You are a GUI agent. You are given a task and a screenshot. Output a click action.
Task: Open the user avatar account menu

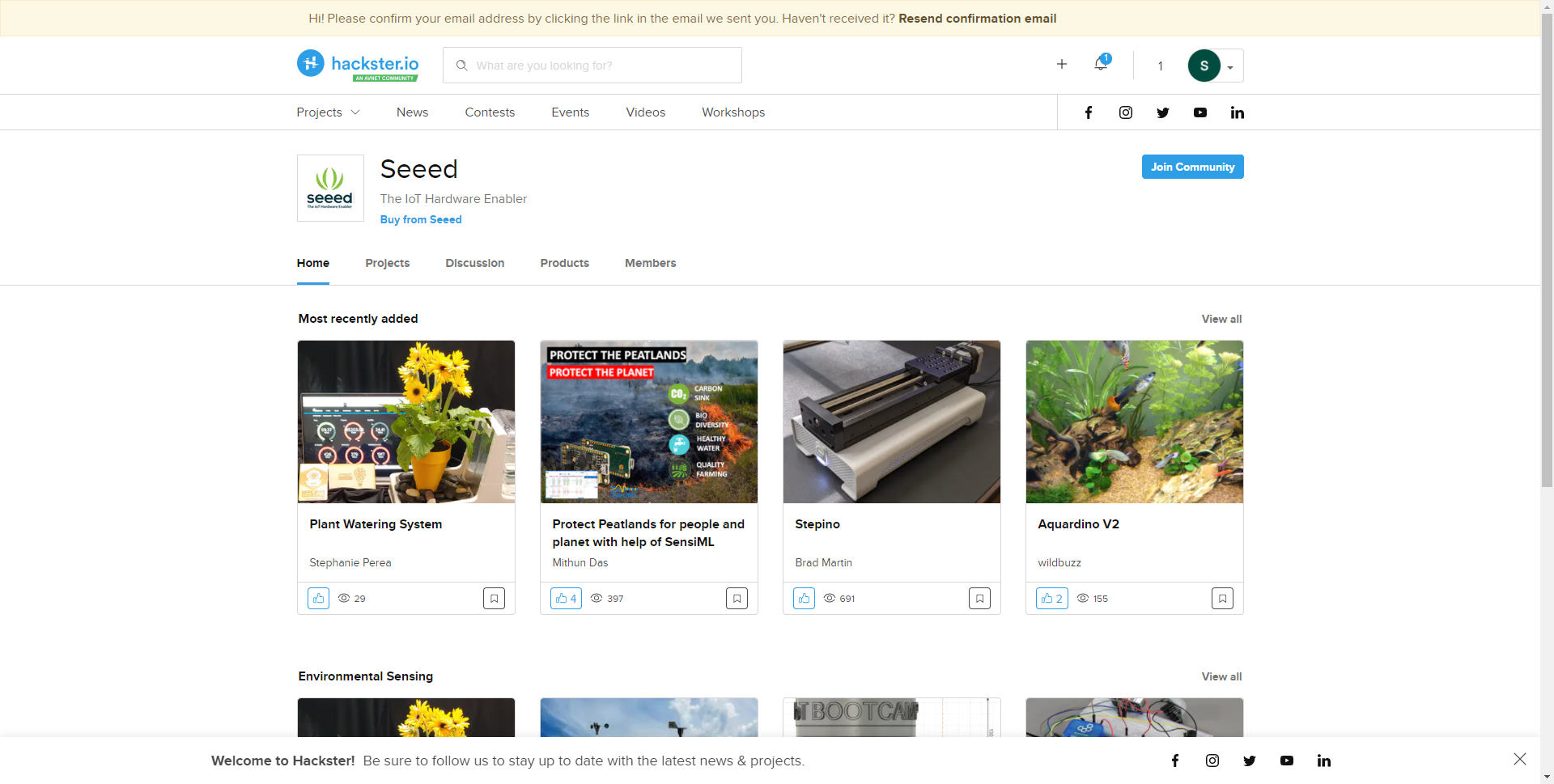tap(1215, 66)
